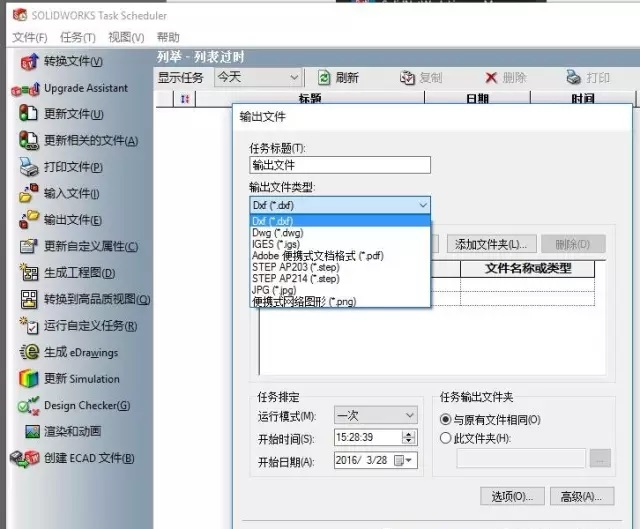Viewport: 640px width, 529px height.
Task: Click the Refresh (刷新) toolbar icon
Action: 324,78
